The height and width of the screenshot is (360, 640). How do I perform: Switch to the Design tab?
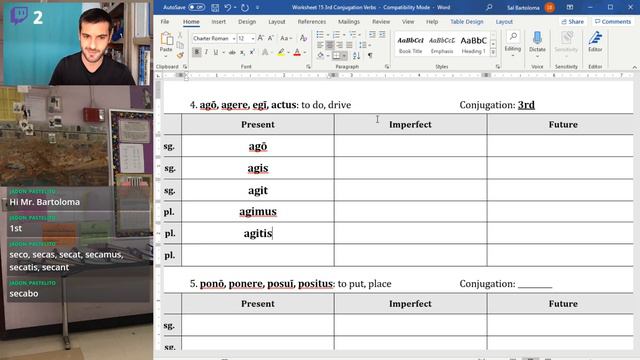point(247,22)
